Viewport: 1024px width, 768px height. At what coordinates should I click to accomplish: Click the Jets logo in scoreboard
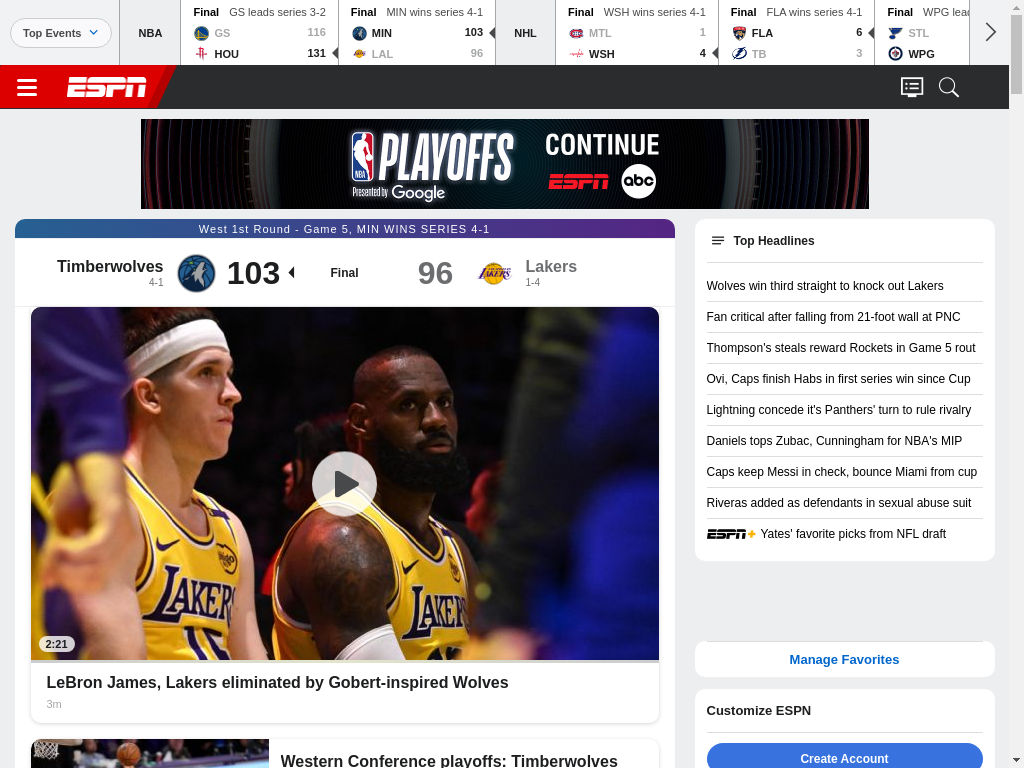tap(895, 54)
